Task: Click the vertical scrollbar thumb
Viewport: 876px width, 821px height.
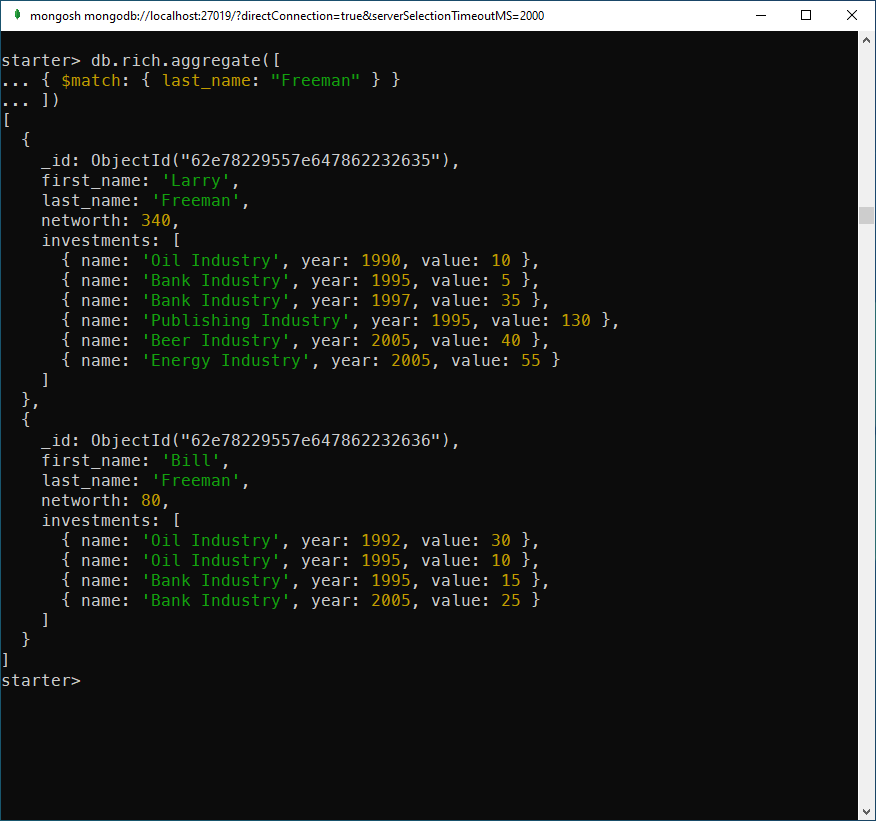Action: 866,215
